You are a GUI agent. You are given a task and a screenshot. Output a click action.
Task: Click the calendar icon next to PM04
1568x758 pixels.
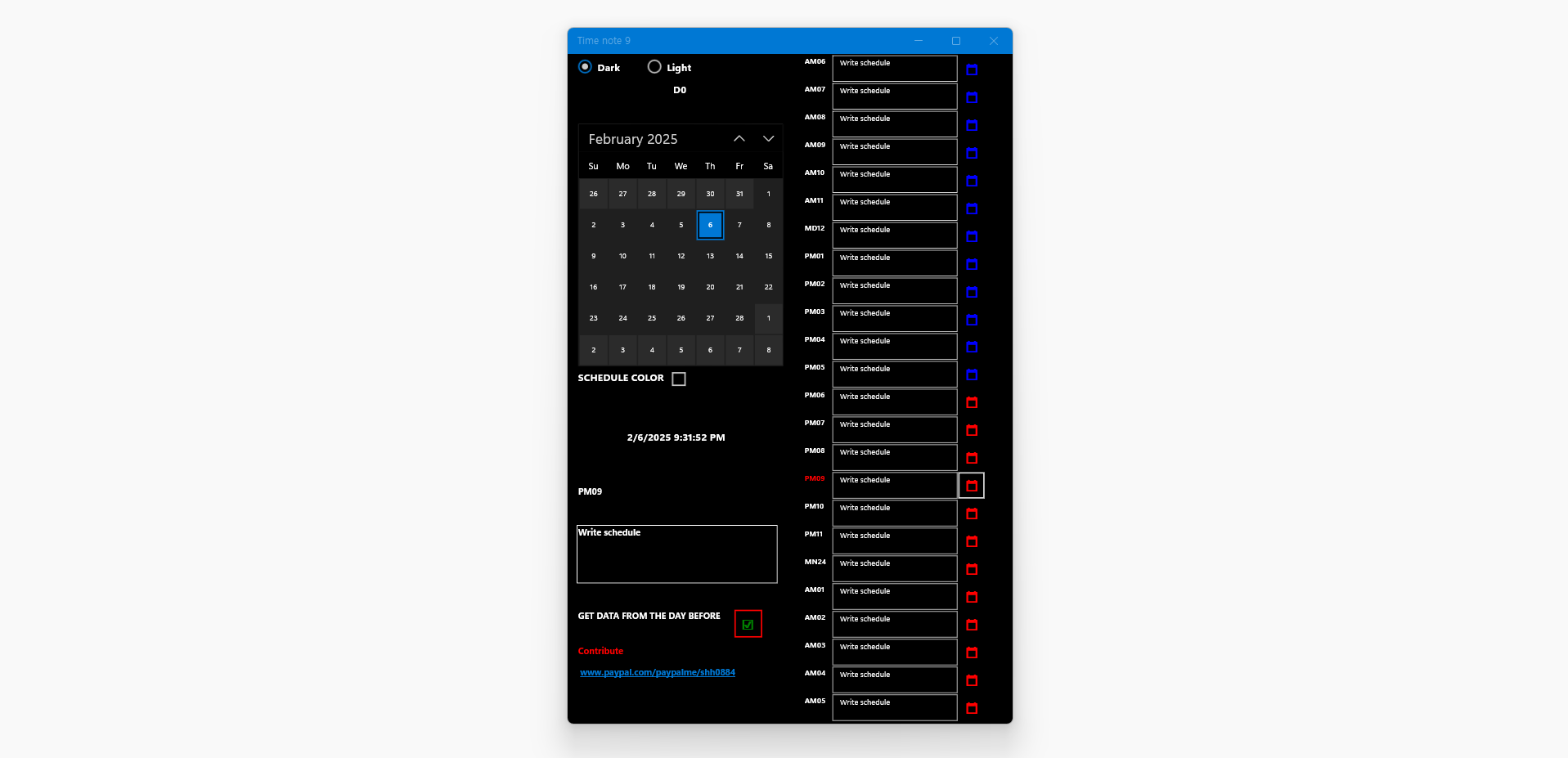click(972, 348)
